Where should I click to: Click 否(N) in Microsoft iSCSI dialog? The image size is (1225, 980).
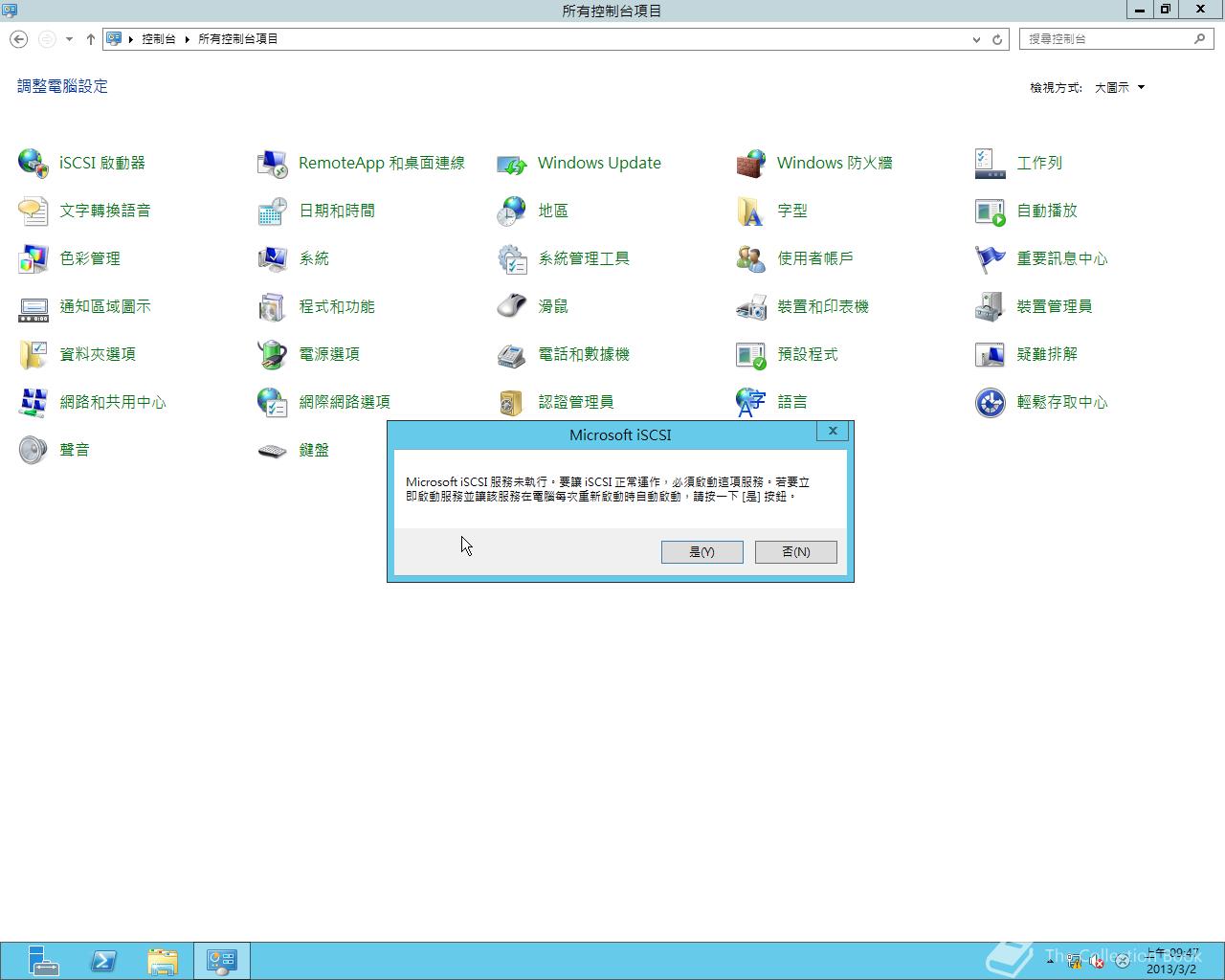795,552
